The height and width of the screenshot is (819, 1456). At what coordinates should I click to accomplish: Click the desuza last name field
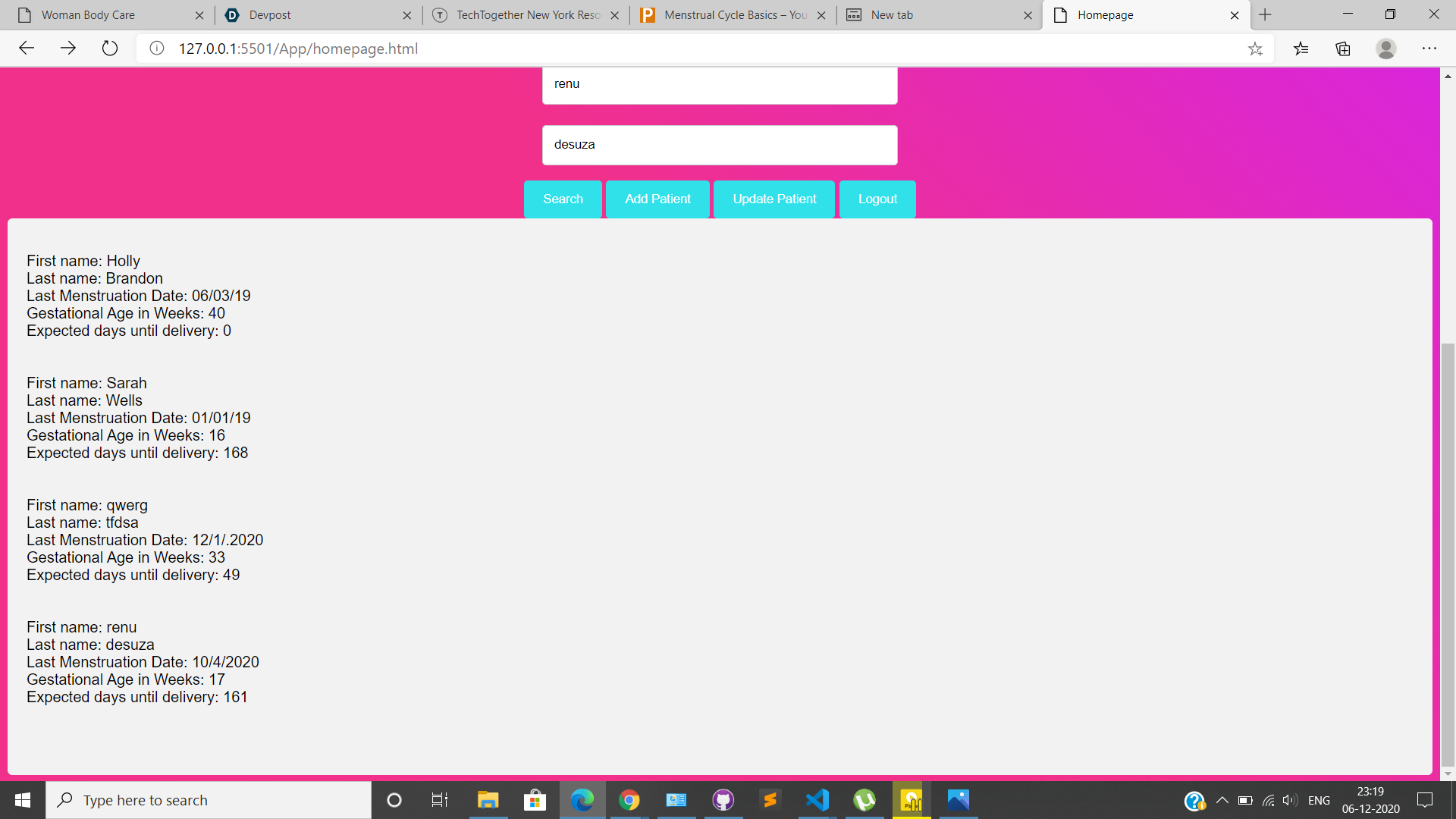pos(719,145)
